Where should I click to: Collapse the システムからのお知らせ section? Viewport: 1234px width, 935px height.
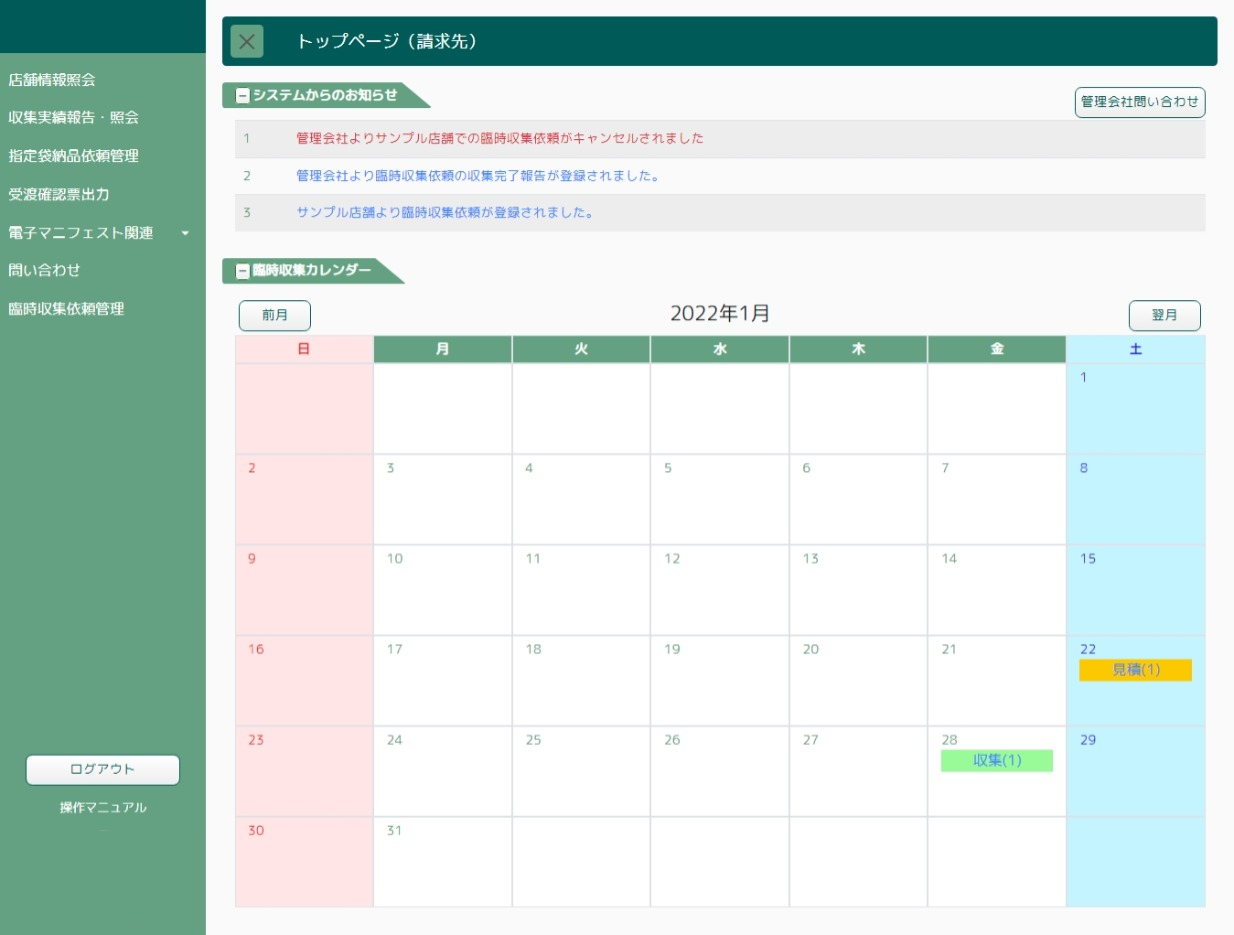242,96
